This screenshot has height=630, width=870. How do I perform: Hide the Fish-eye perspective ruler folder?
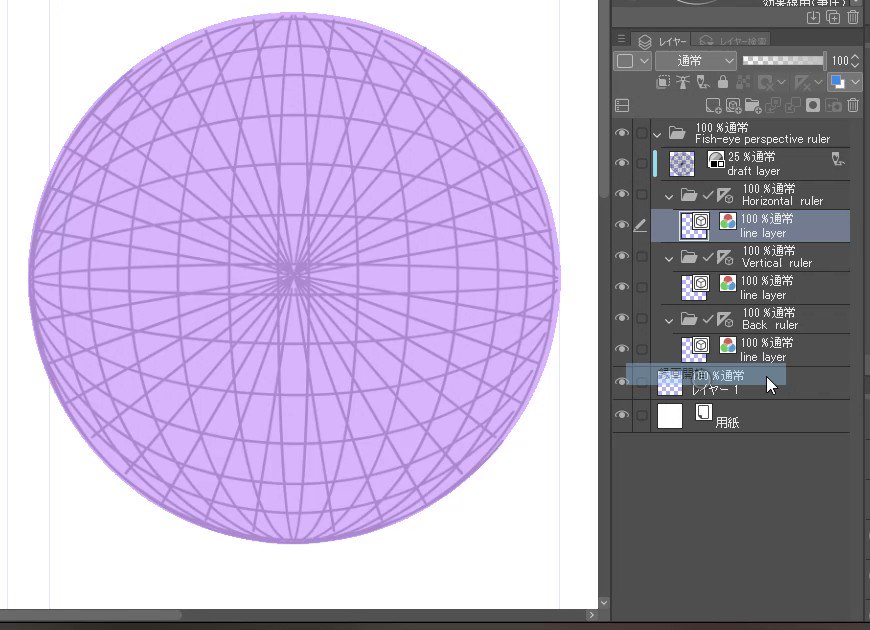622,133
